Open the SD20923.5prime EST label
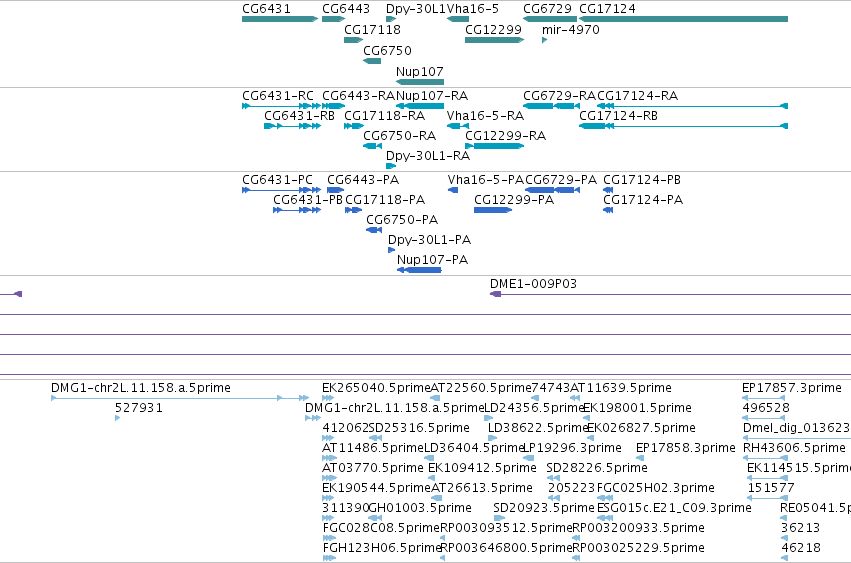The width and height of the screenshot is (851, 563). point(544,508)
